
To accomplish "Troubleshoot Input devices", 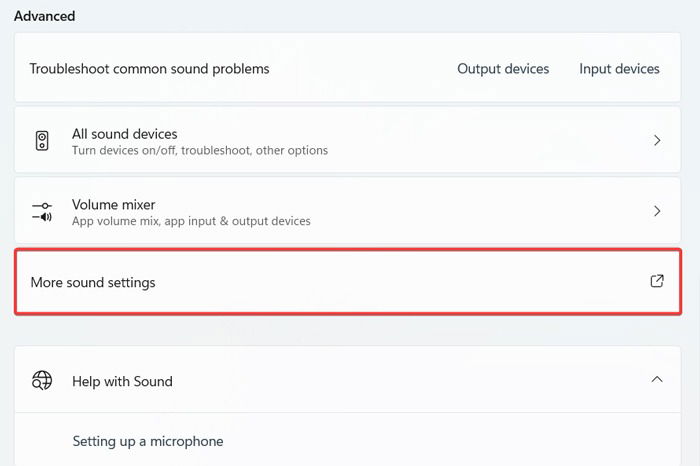I will click(x=619, y=69).
